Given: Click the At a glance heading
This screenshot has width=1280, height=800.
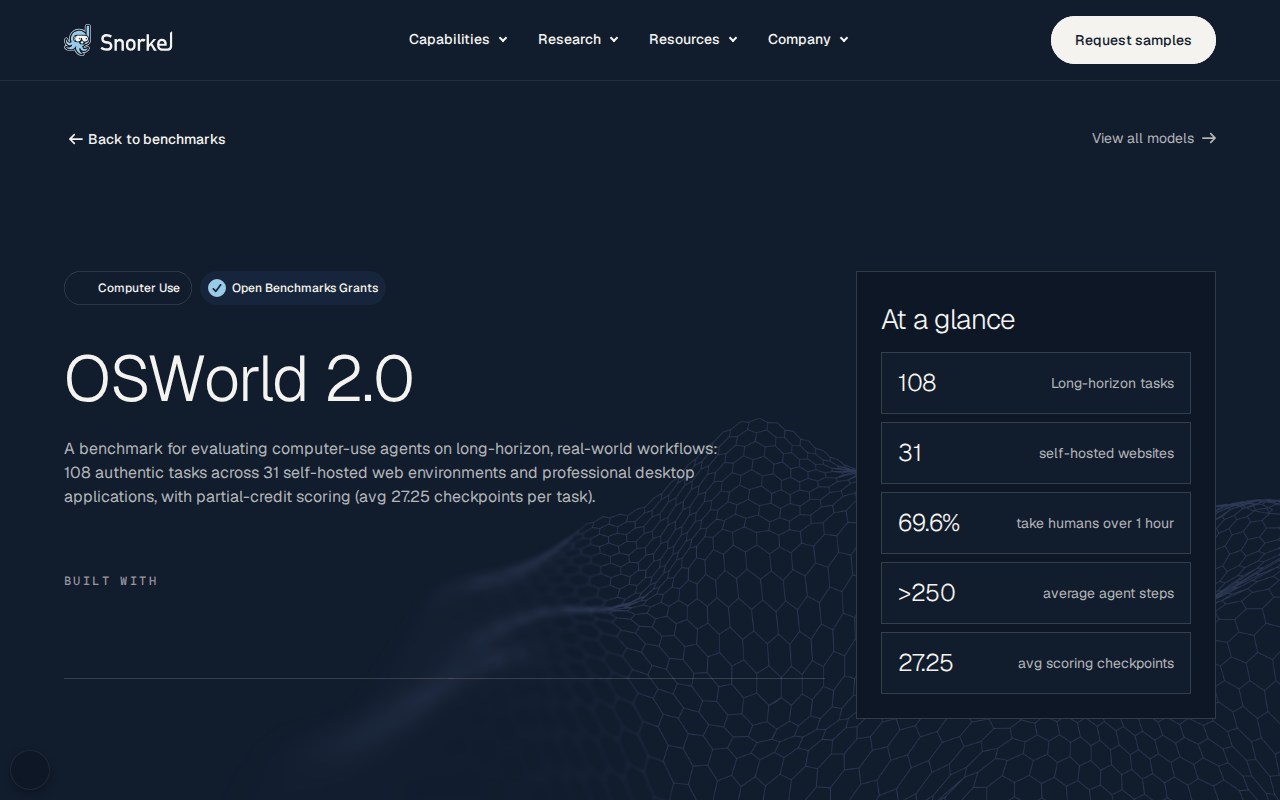Looking at the screenshot, I should 948,320.
